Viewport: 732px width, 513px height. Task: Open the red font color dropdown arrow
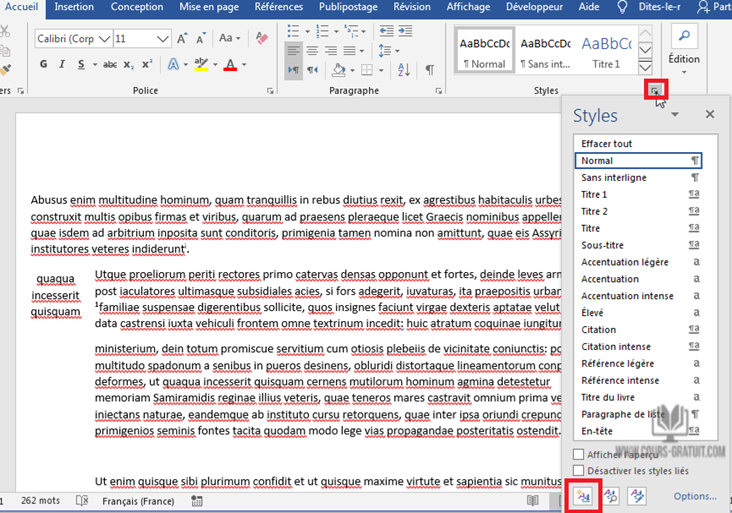244,65
